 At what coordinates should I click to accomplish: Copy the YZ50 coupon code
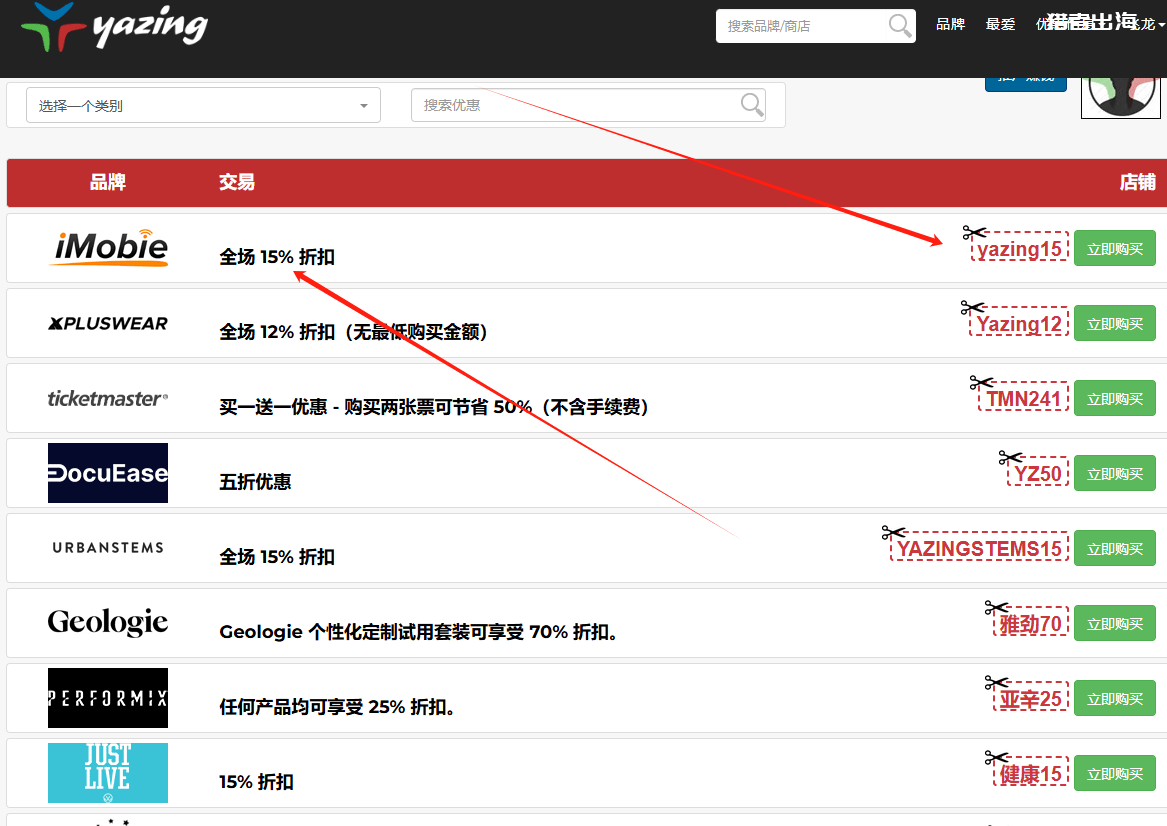(x=1038, y=474)
